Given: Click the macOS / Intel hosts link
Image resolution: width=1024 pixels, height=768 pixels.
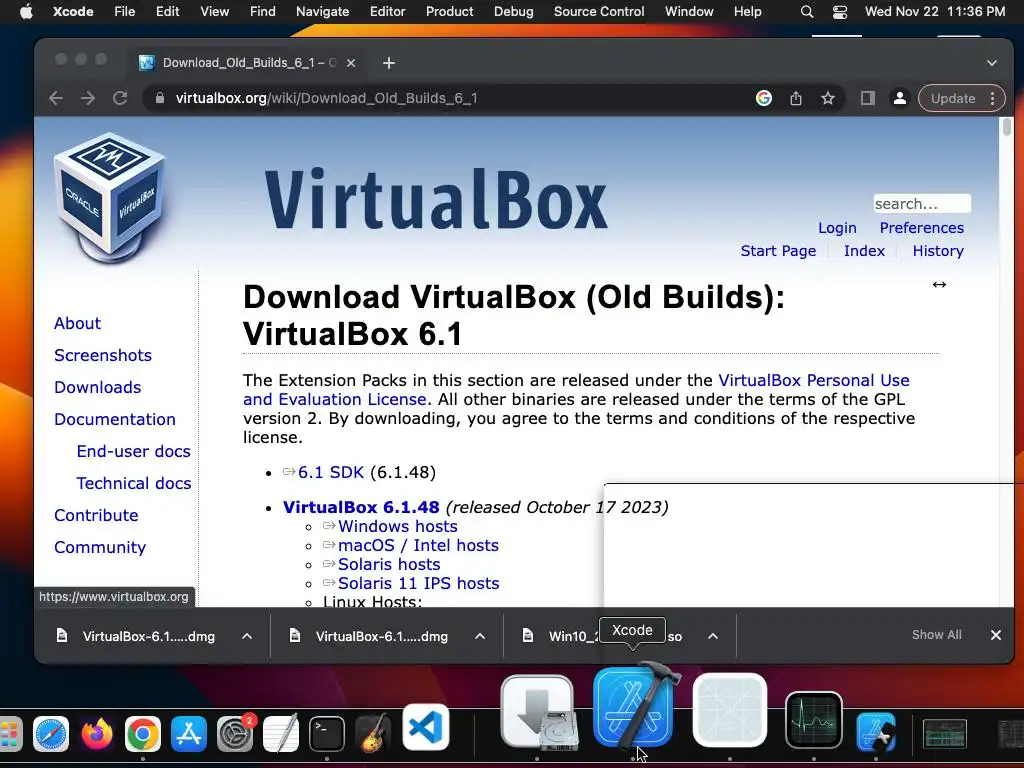Looking at the screenshot, I should [418, 545].
